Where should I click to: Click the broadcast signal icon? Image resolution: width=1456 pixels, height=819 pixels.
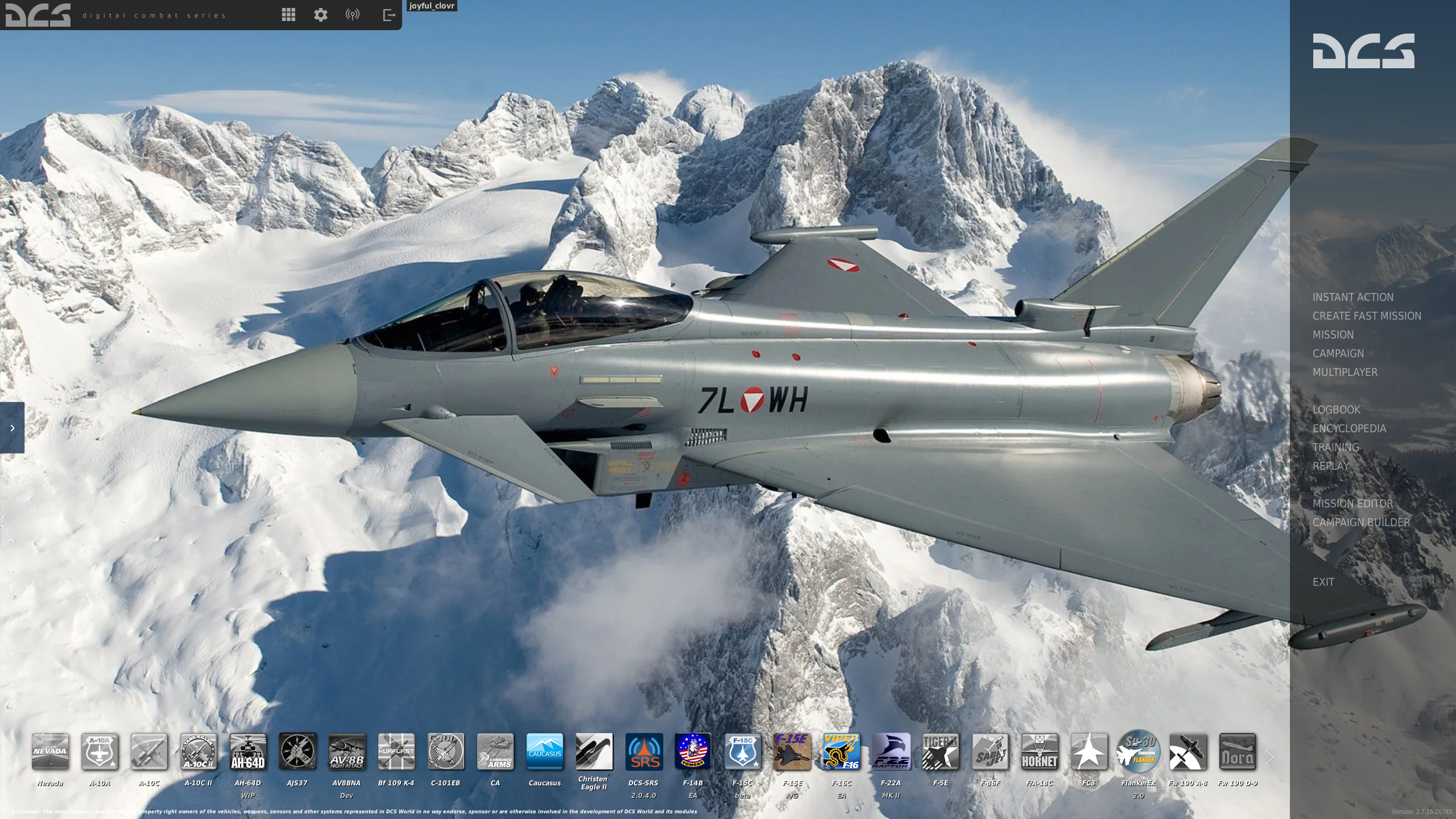(353, 15)
